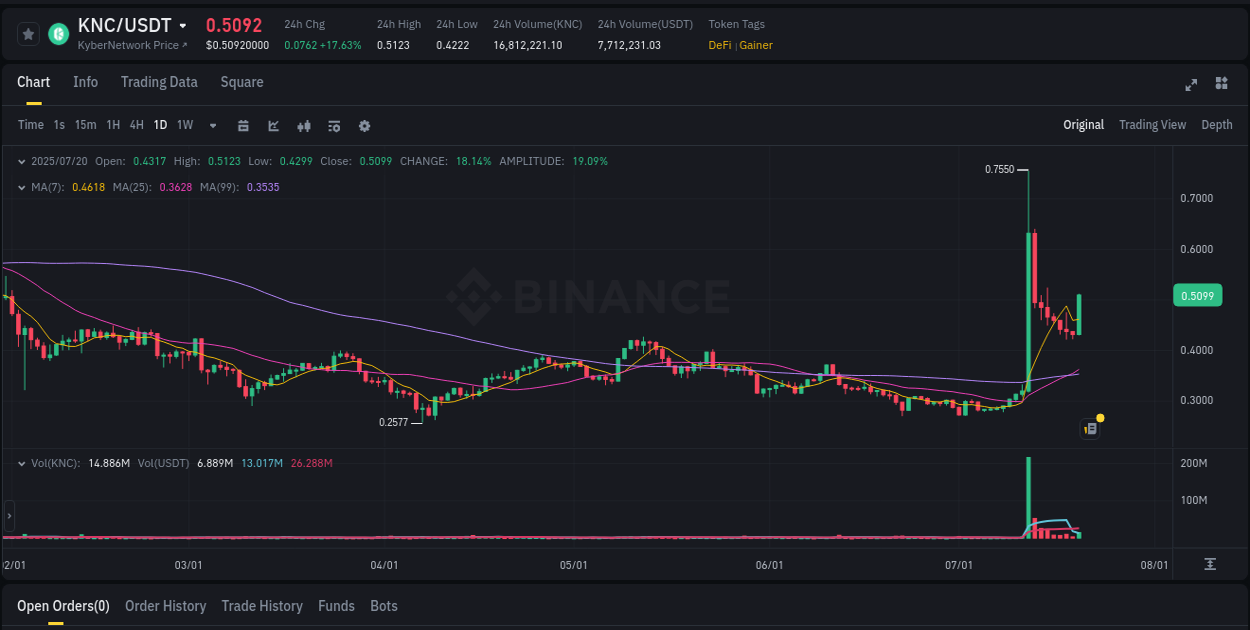The height and width of the screenshot is (630, 1250).
Task: Expand chart to fullscreen with arrows icon
Action: (1191, 85)
